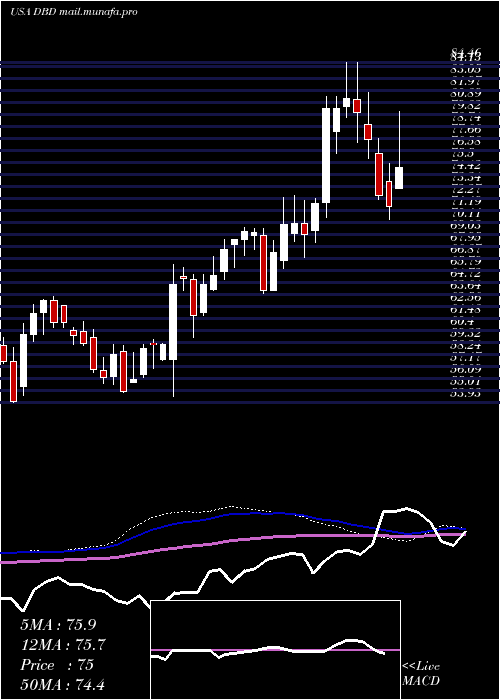The width and height of the screenshot is (500, 700).
Task: Click the '<<Live MACD' label
Action: 421,674
